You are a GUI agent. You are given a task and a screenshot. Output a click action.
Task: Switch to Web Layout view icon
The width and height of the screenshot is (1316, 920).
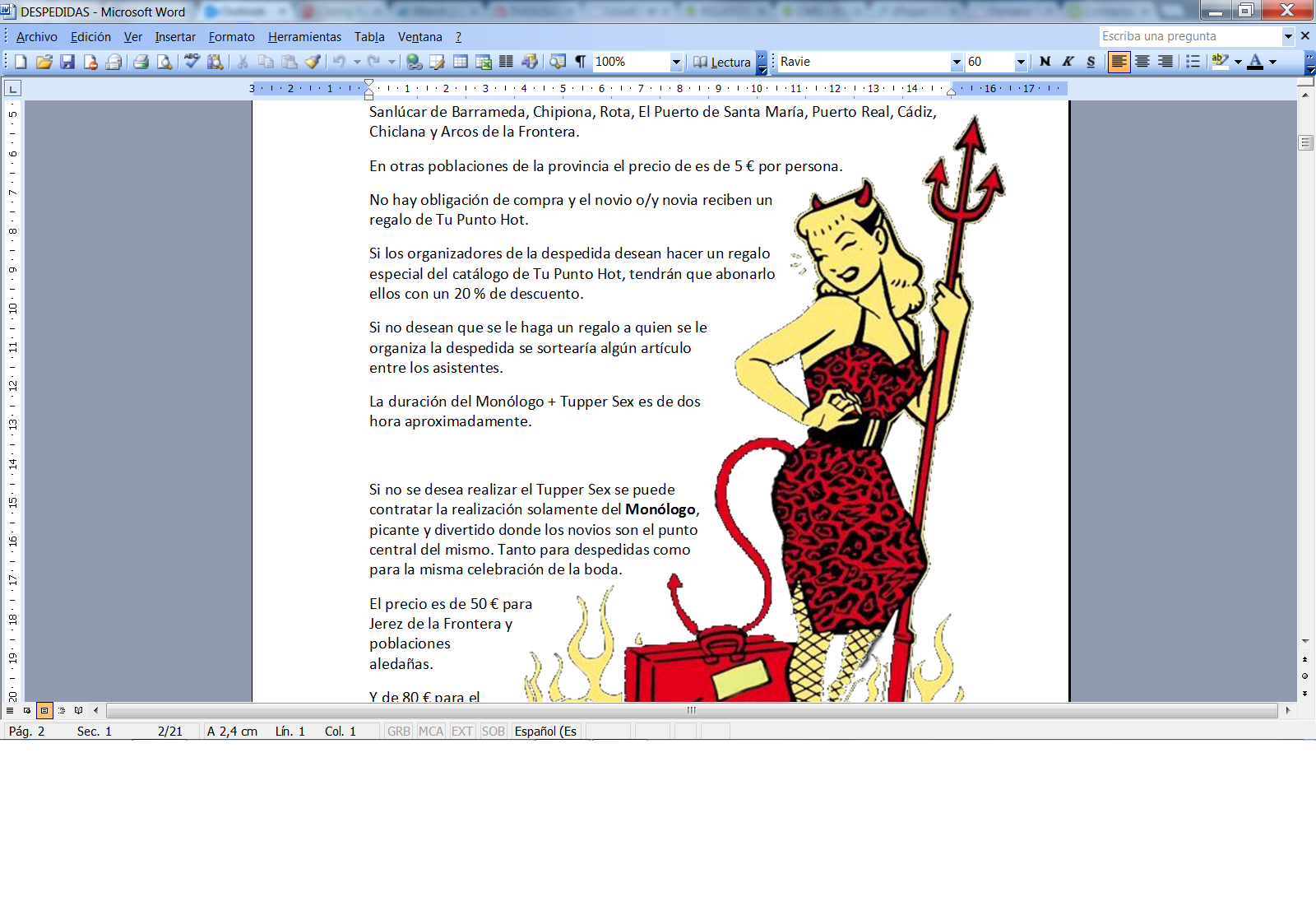coord(27,710)
